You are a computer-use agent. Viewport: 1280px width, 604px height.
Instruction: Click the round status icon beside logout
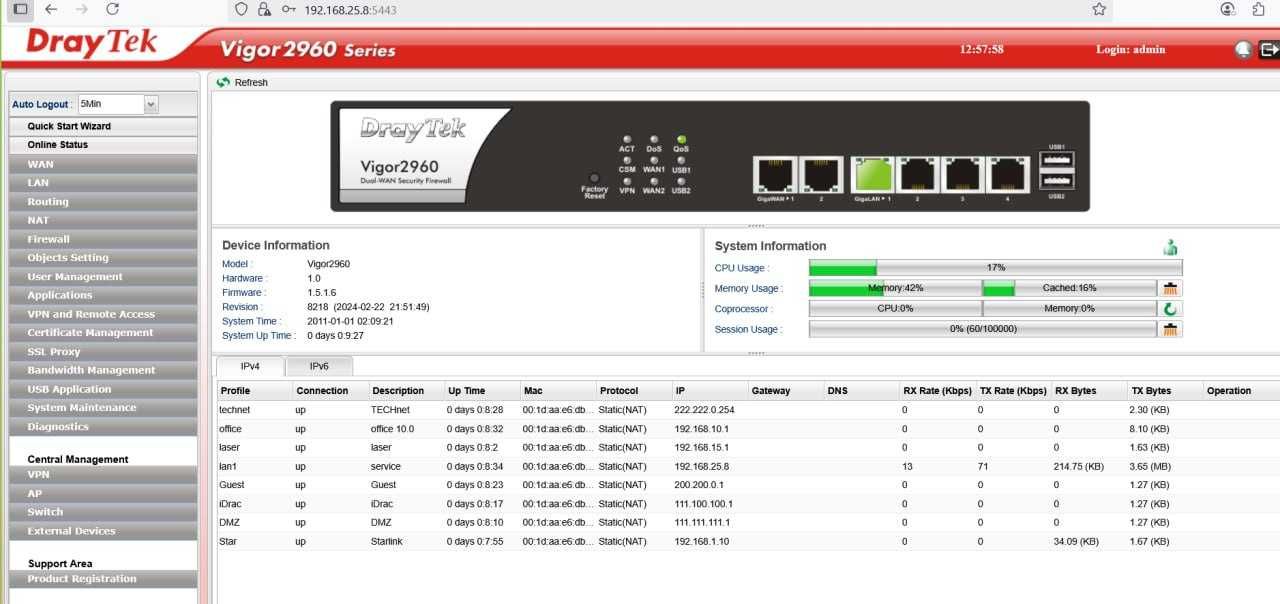pos(1244,50)
